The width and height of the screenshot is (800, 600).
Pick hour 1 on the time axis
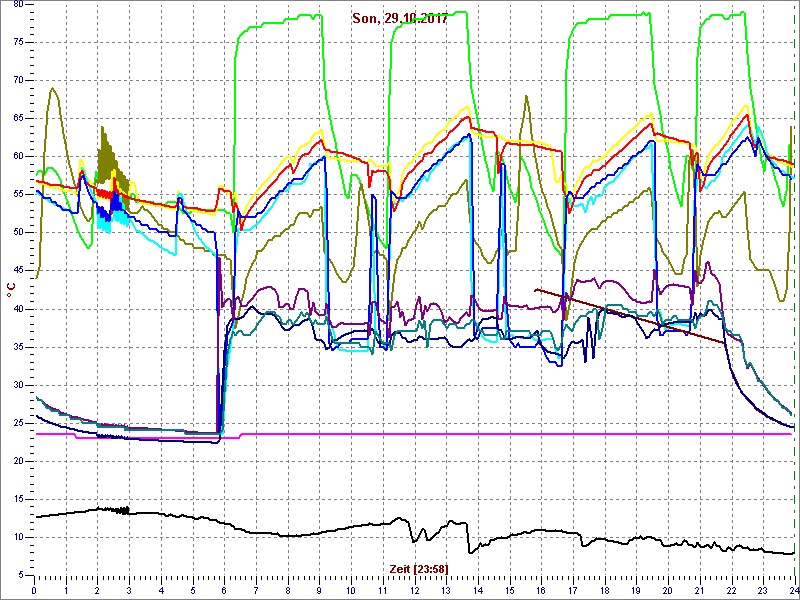[66, 591]
